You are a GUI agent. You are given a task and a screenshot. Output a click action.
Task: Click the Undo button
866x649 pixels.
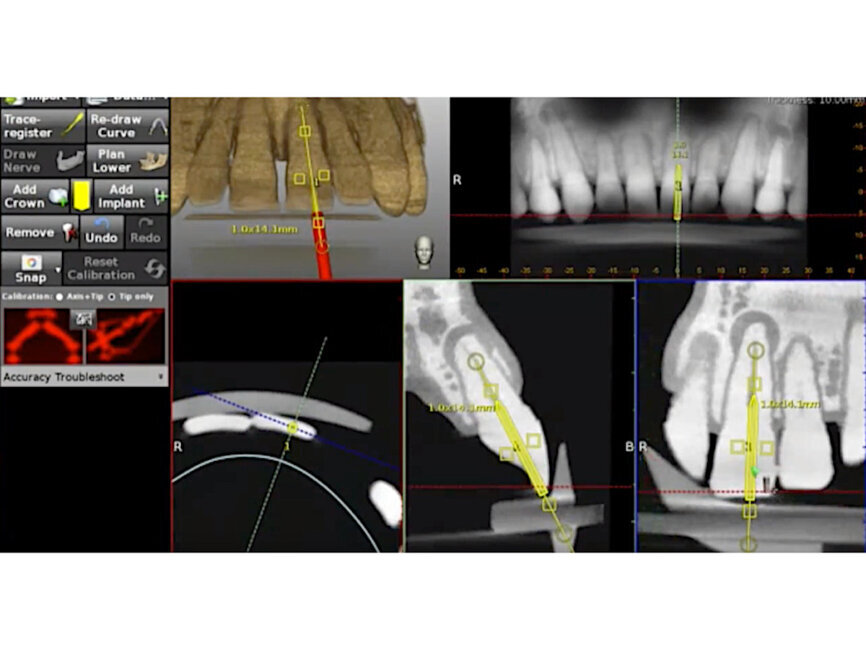tap(100, 236)
